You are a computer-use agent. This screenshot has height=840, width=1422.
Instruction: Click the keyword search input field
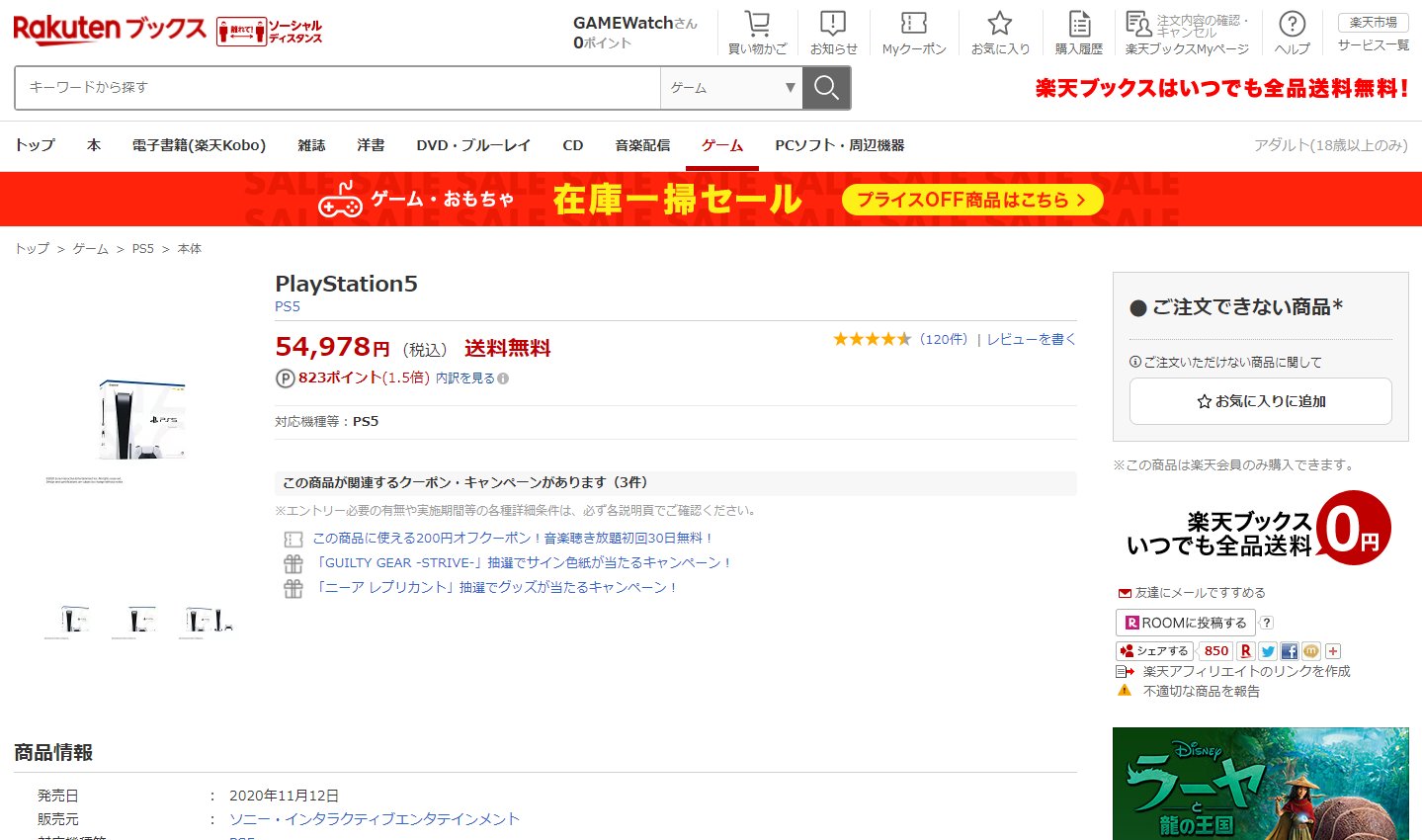tap(338, 88)
